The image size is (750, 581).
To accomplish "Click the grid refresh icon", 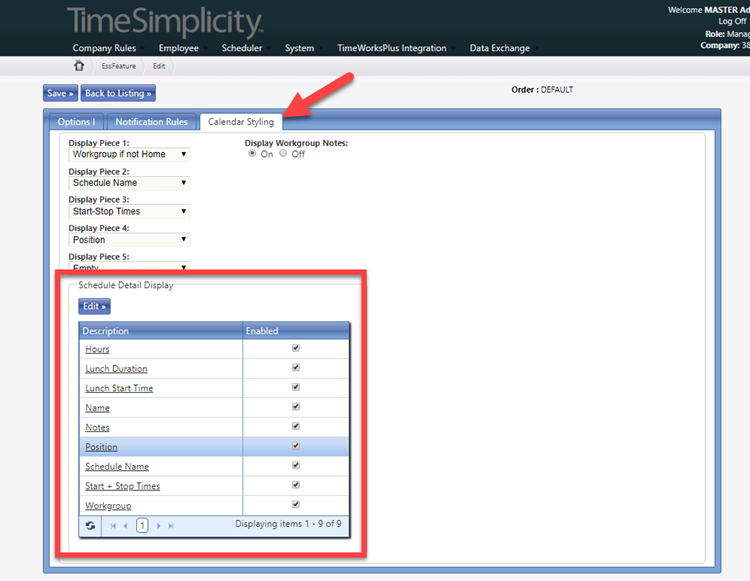I will (90, 525).
